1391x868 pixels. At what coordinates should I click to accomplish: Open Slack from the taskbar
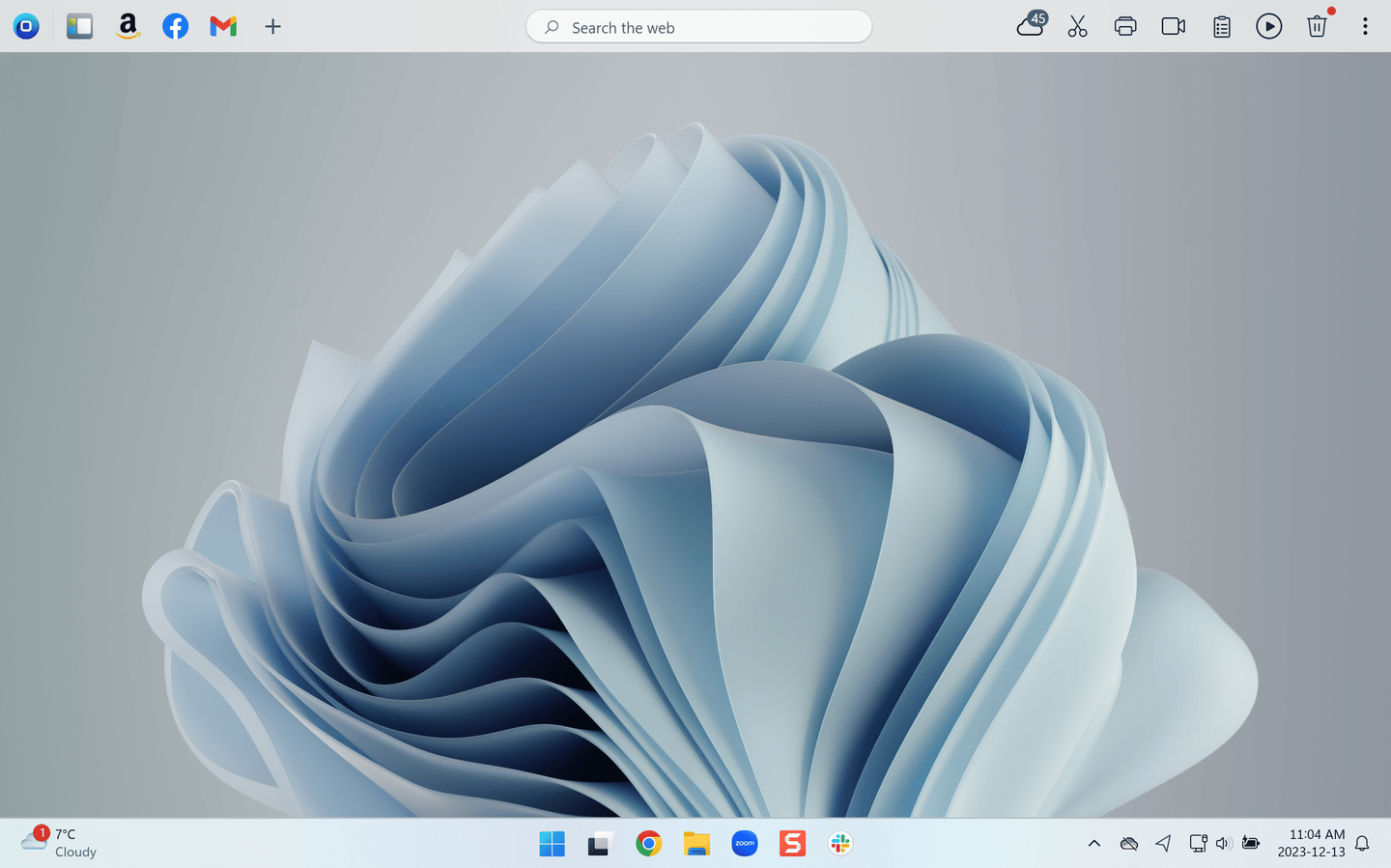(839, 843)
